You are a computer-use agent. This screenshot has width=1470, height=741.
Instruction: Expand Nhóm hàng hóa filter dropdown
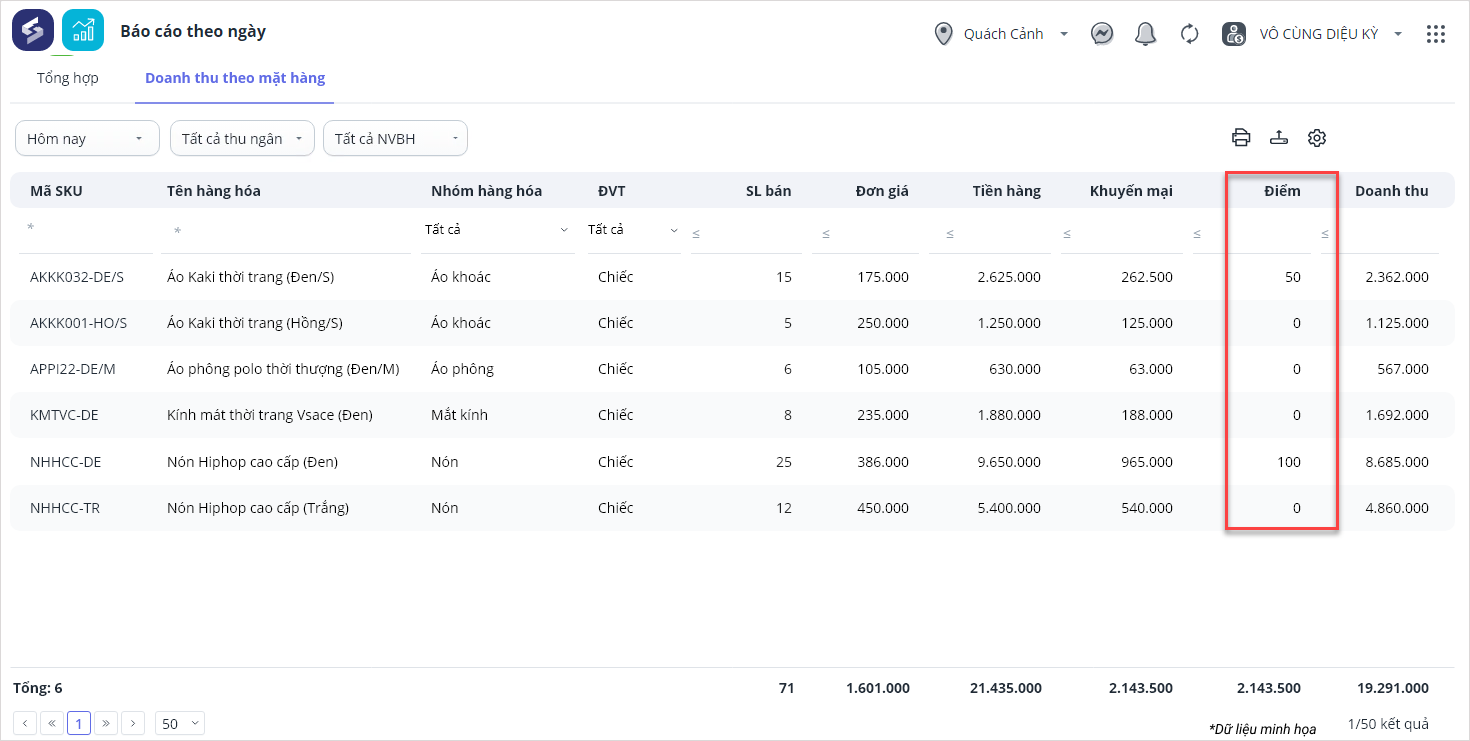click(496, 230)
